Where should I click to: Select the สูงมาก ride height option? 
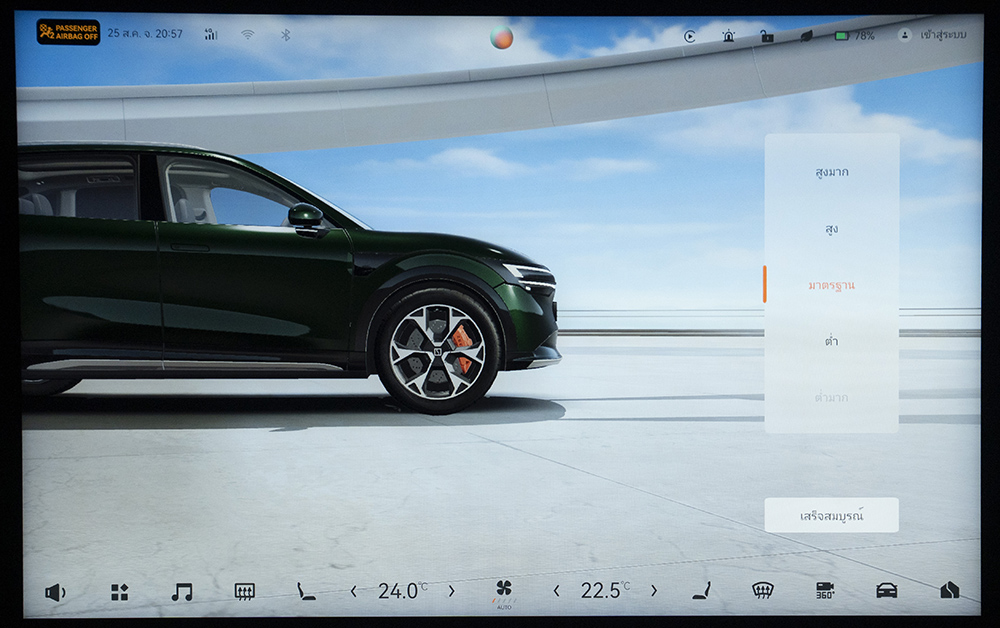coord(831,172)
